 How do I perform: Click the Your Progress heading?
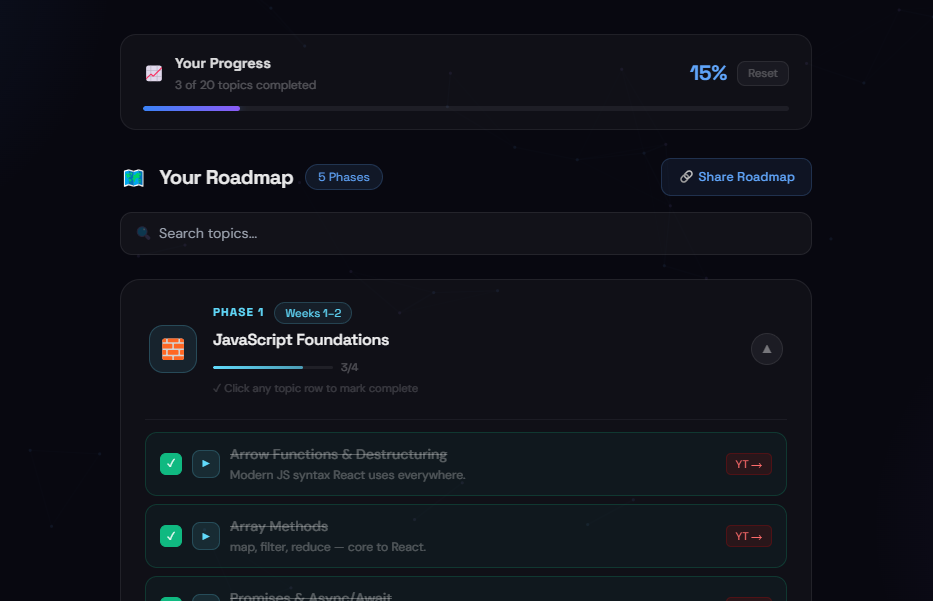[223, 64]
